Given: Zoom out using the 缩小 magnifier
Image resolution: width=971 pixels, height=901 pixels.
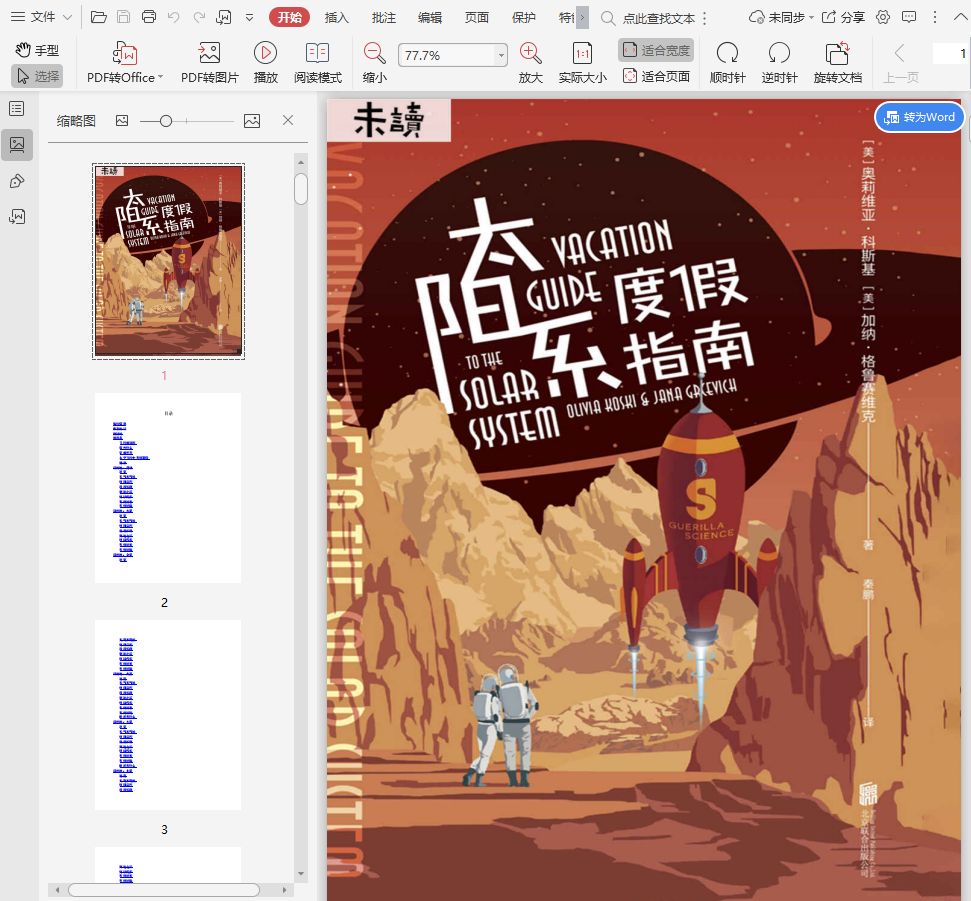Looking at the screenshot, I should pyautogui.click(x=375, y=54).
